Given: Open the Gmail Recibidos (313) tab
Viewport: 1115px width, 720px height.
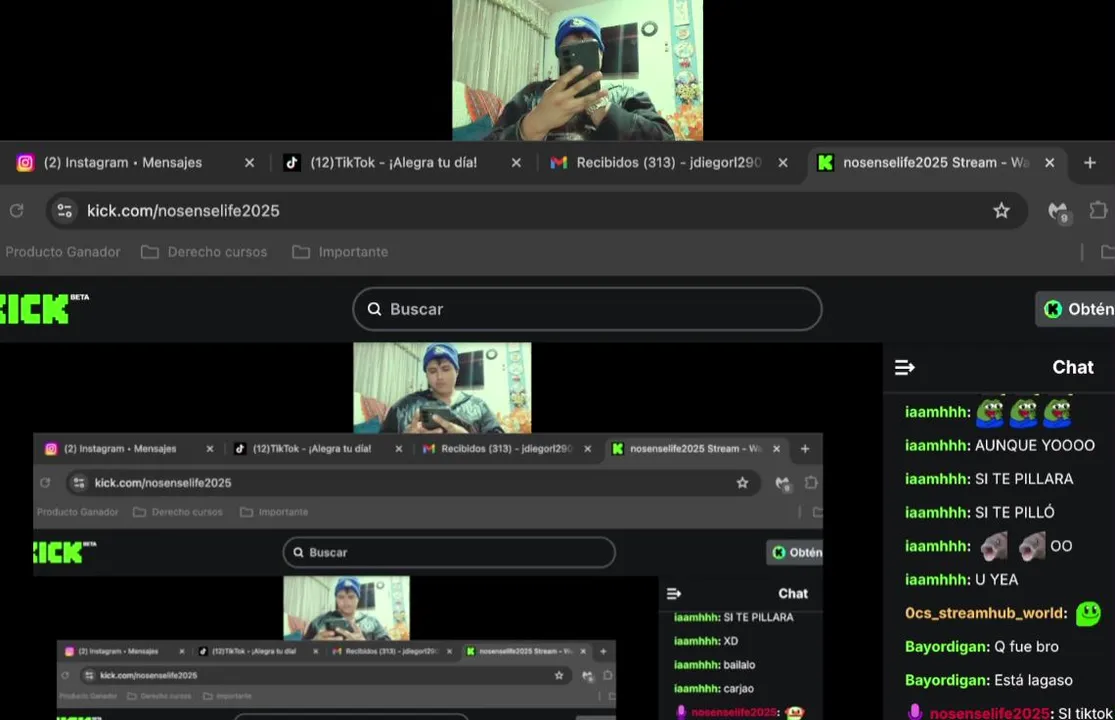Looking at the screenshot, I should click(669, 163).
